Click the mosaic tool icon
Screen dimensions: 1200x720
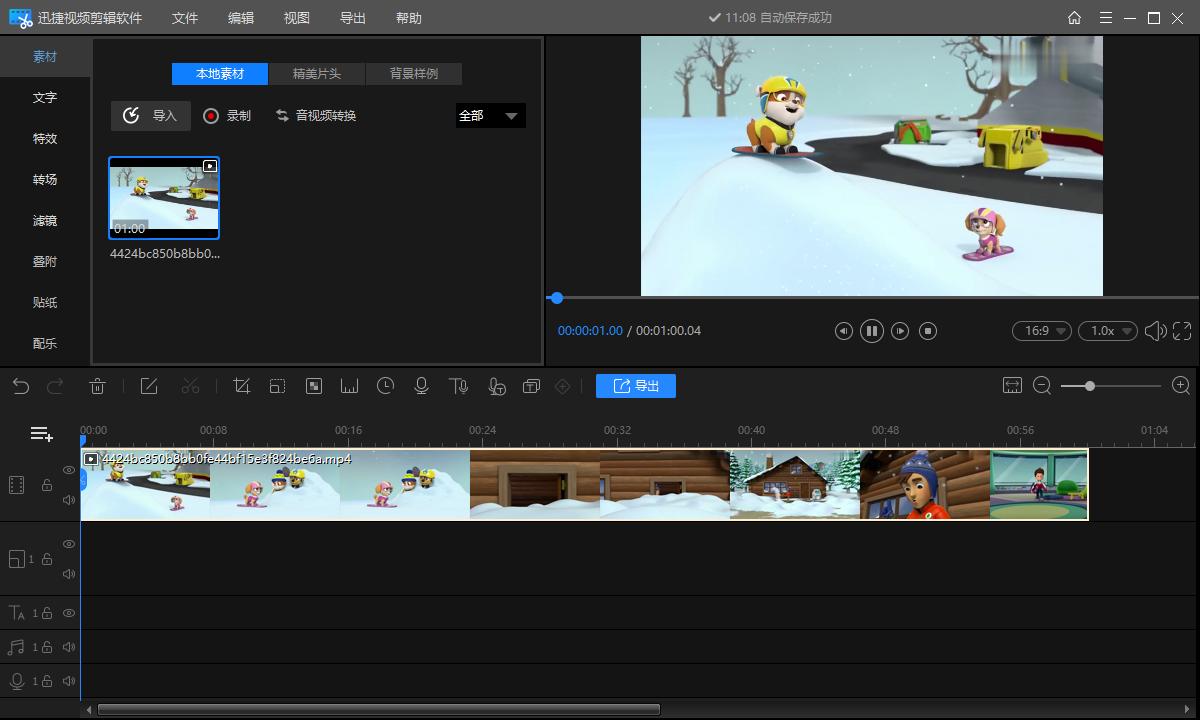click(314, 386)
